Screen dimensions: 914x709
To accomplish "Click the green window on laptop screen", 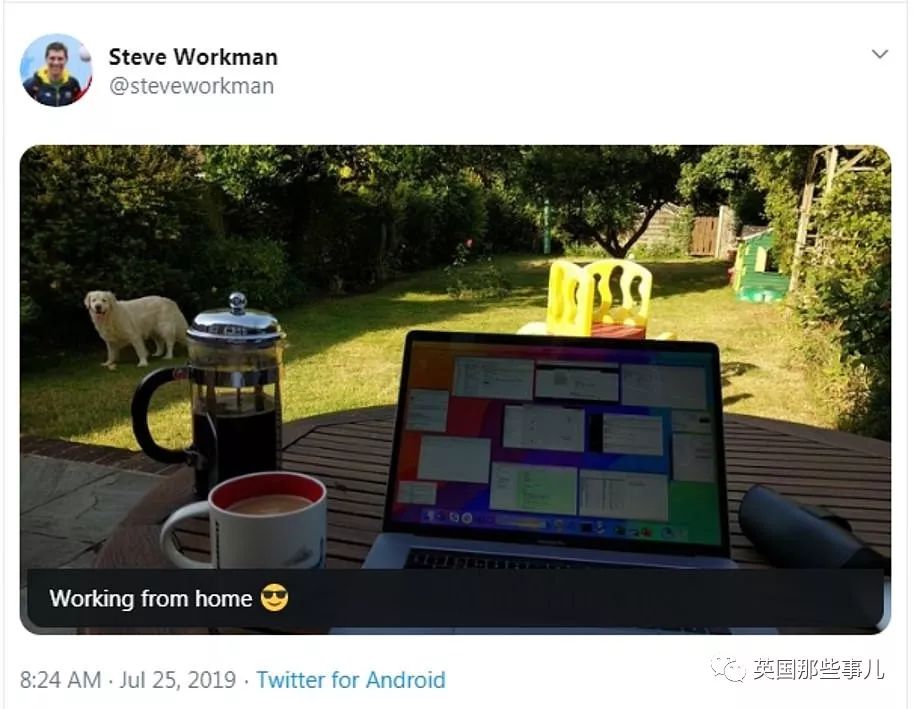I will 533,489.
